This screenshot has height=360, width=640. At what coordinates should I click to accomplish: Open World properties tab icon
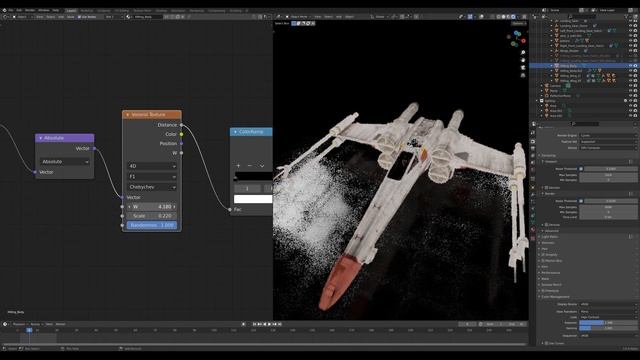[533, 169]
